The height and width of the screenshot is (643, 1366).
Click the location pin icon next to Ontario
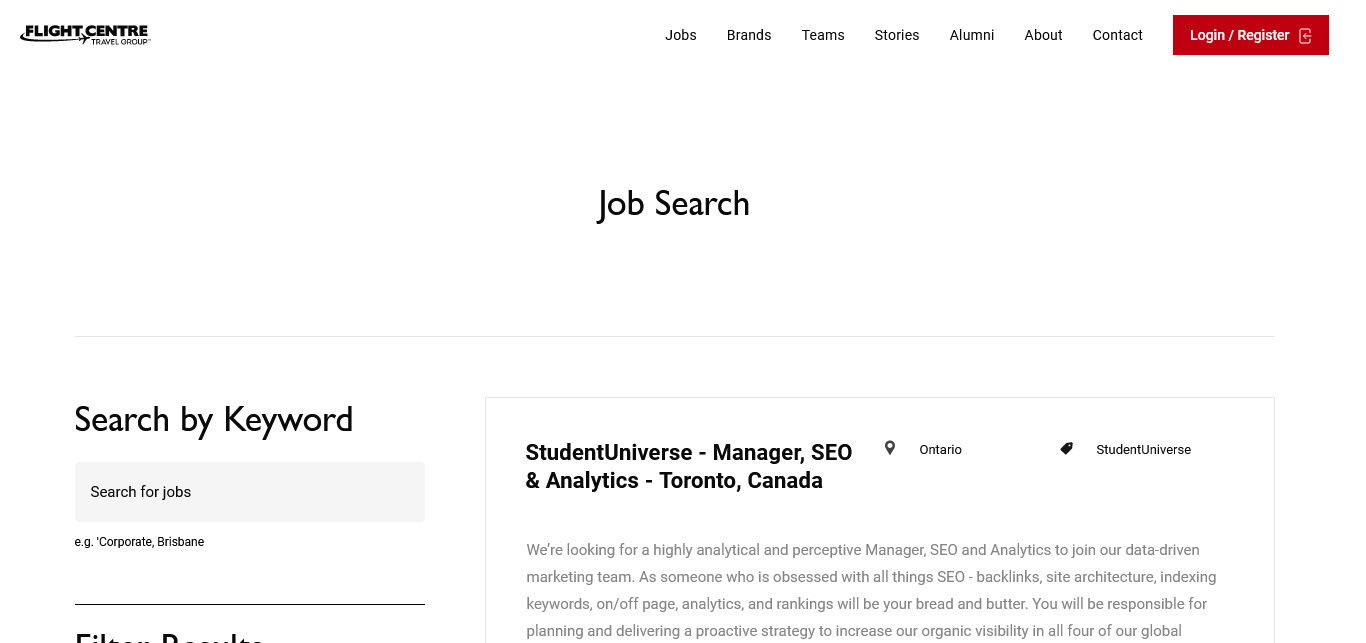[890, 448]
